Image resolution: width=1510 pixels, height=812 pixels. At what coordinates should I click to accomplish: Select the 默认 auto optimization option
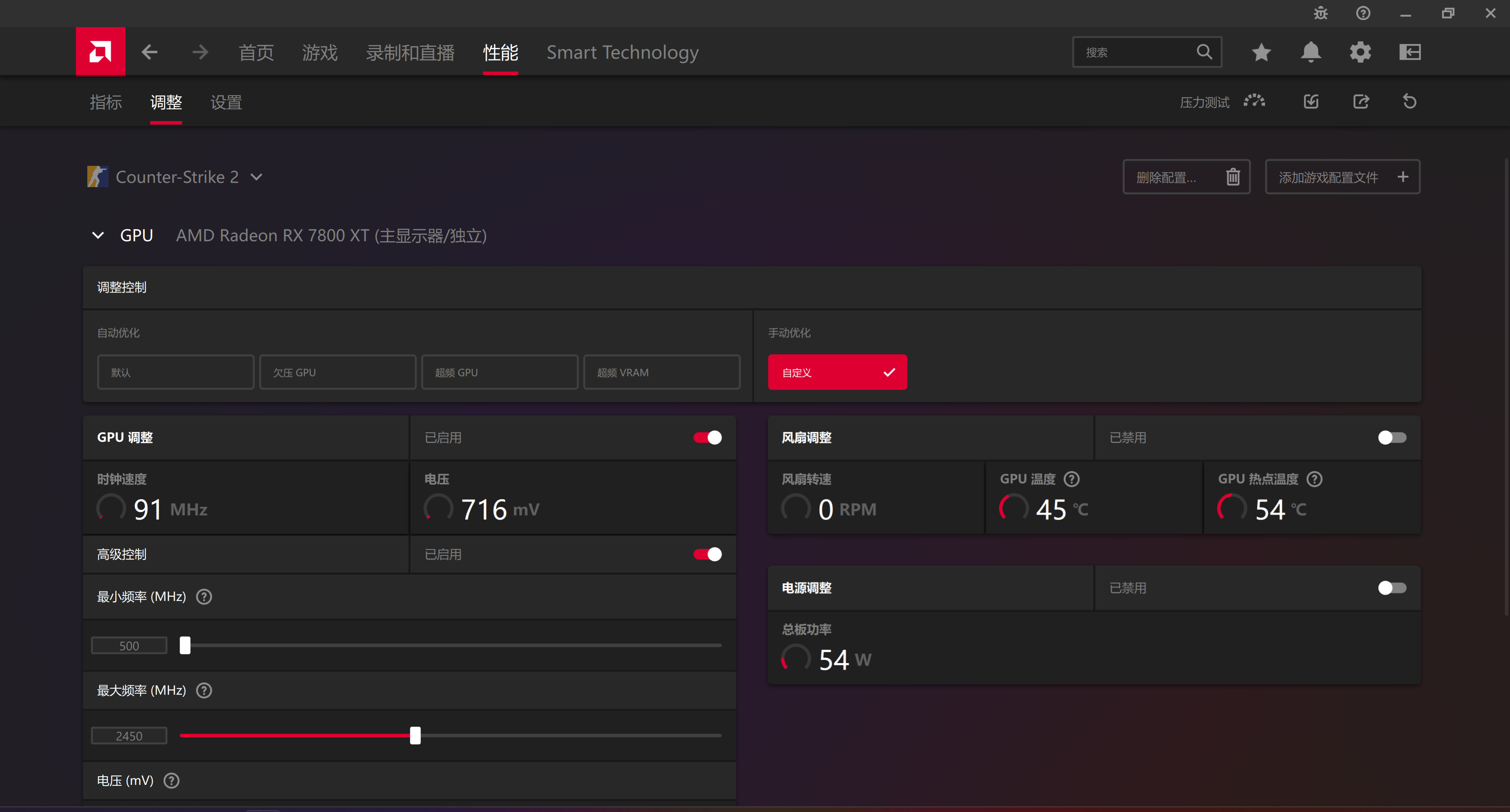point(175,372)
